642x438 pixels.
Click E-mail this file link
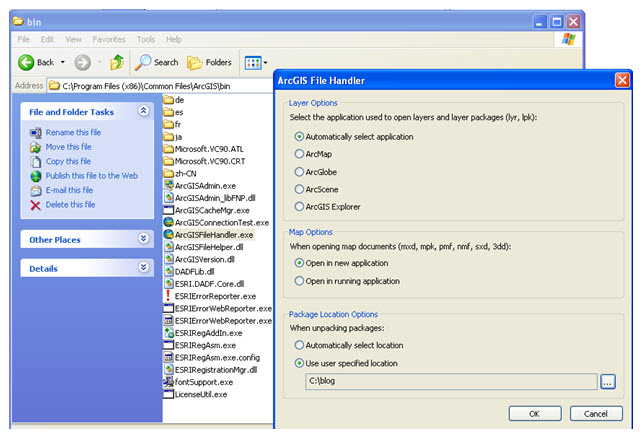(x=69, y=190)
